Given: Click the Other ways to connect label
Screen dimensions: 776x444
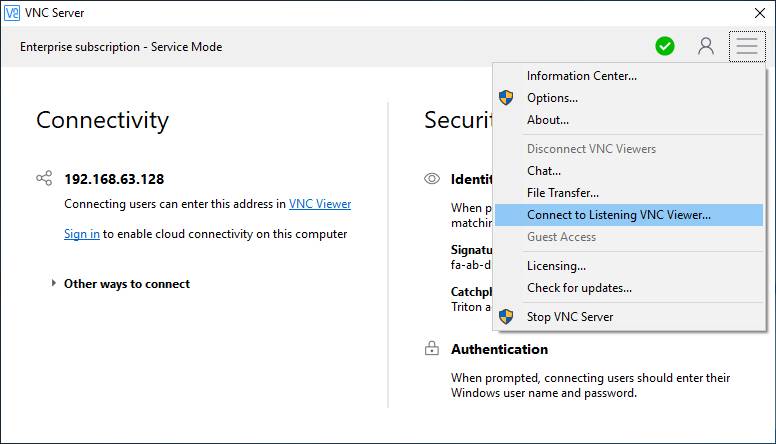Looking at the screenshot, I should pyautogui.click(x=127, y=284).
